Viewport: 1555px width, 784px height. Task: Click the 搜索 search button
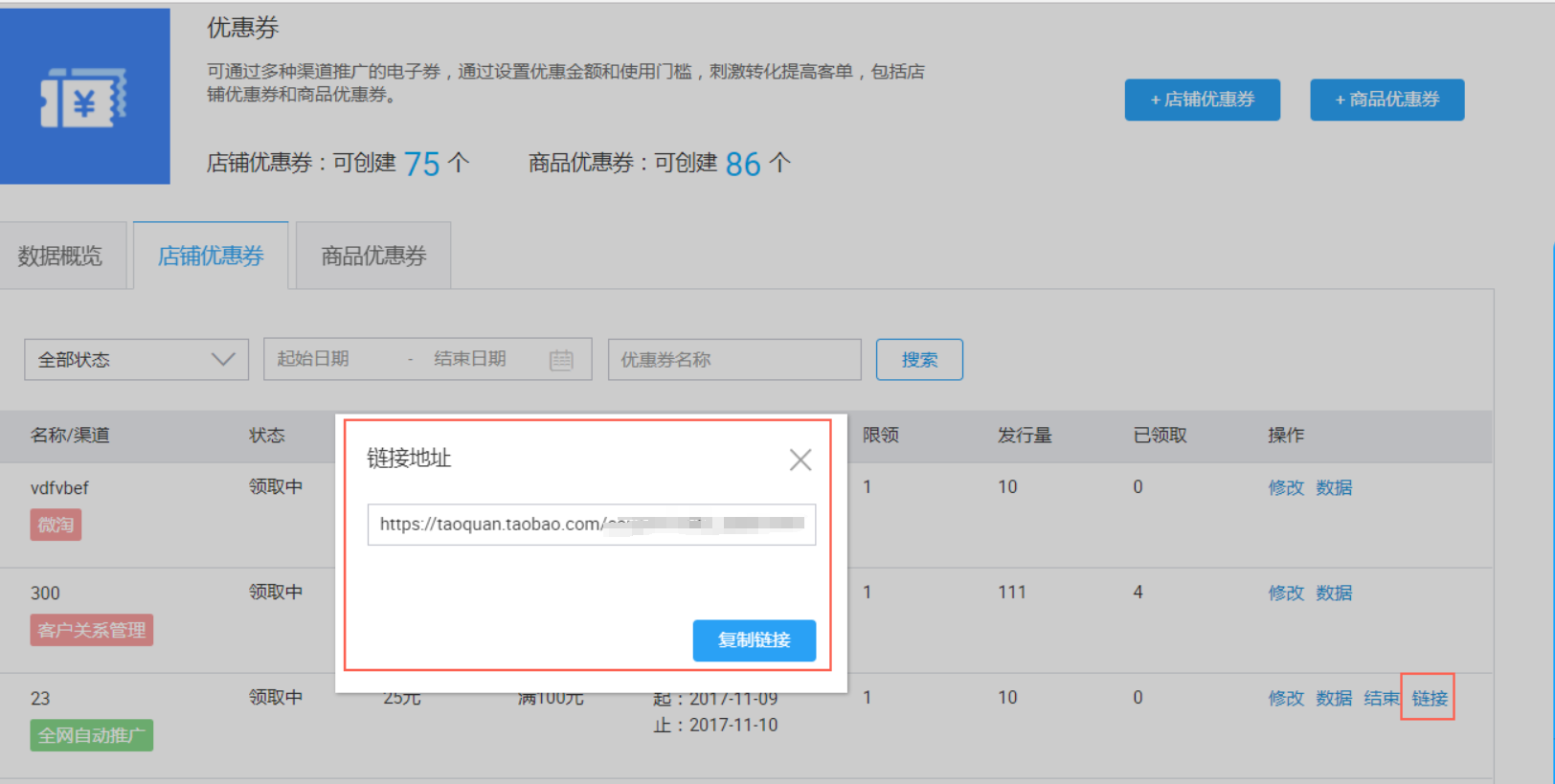coord(919,360)
